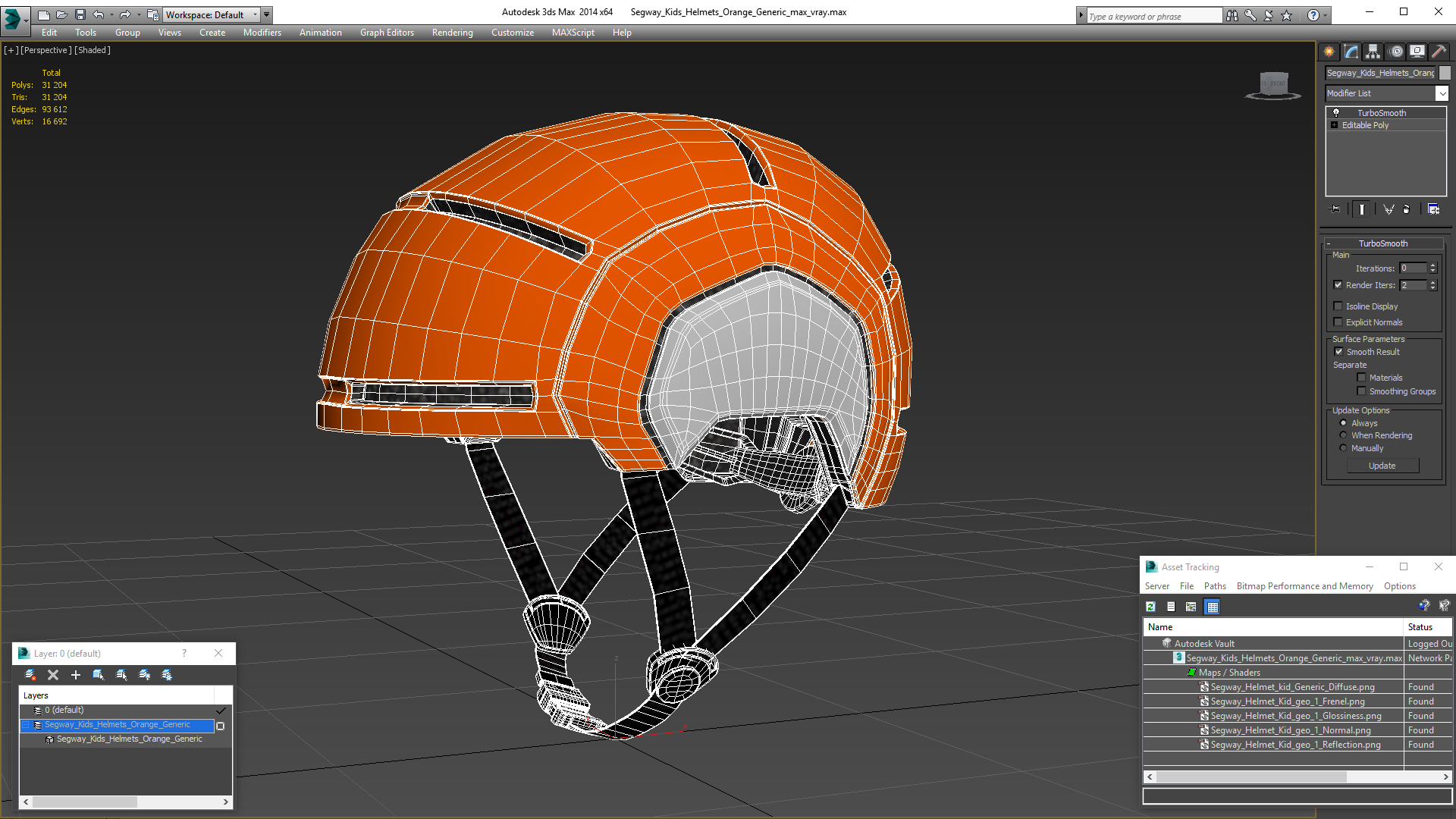Delete layer X icon in Layer dialog

click(53, 675)
